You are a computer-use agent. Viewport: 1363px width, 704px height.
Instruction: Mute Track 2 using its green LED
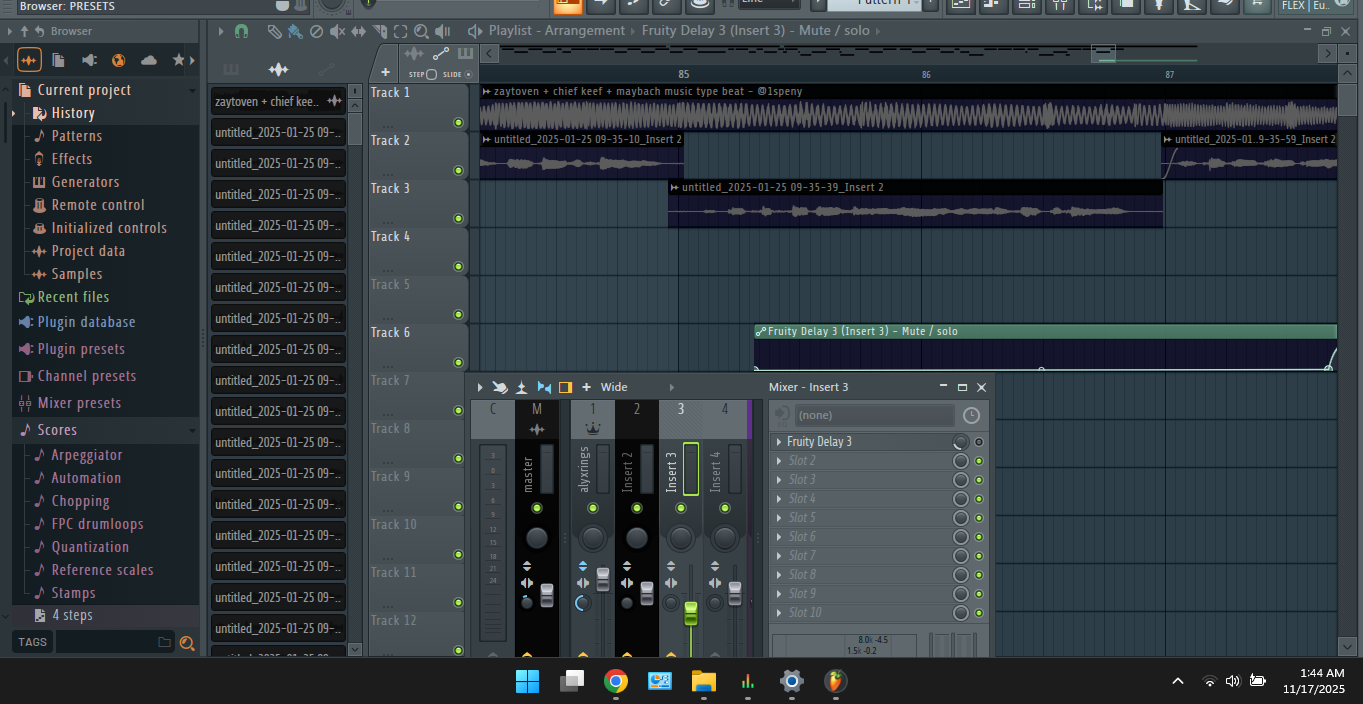458,171
